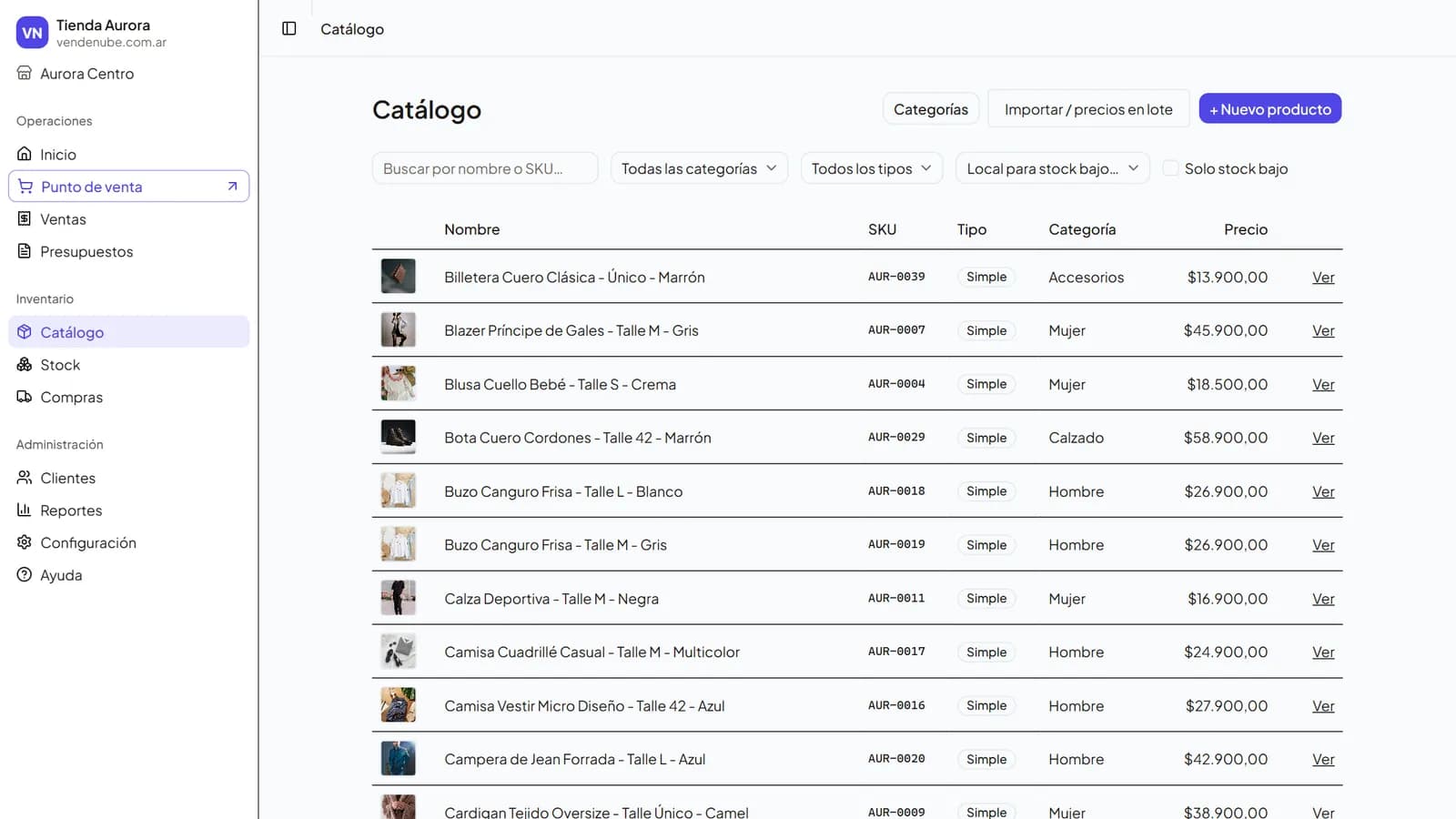1456x819 pixels.
Task: Click the Configuración gear icon
Action: point(25,542)
